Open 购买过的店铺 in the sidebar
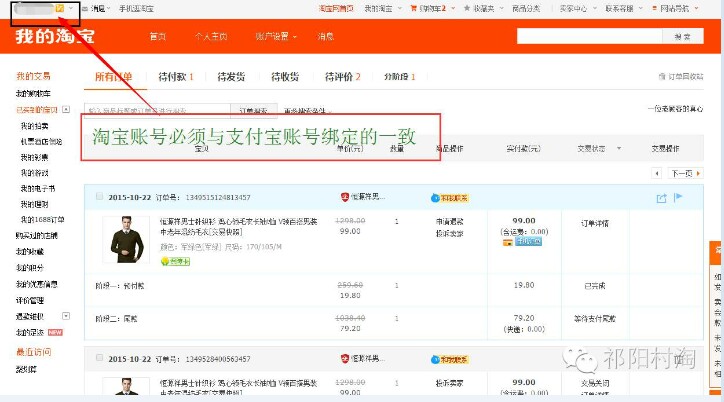The image size is (724, 402). coord(37,236)
